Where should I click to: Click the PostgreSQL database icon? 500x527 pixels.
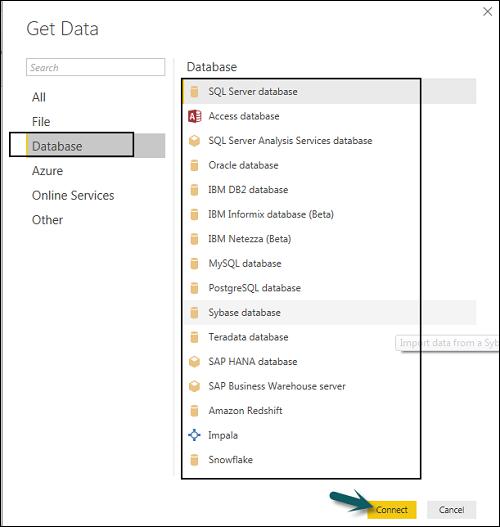pyautogui.click(x=194, y=288)
